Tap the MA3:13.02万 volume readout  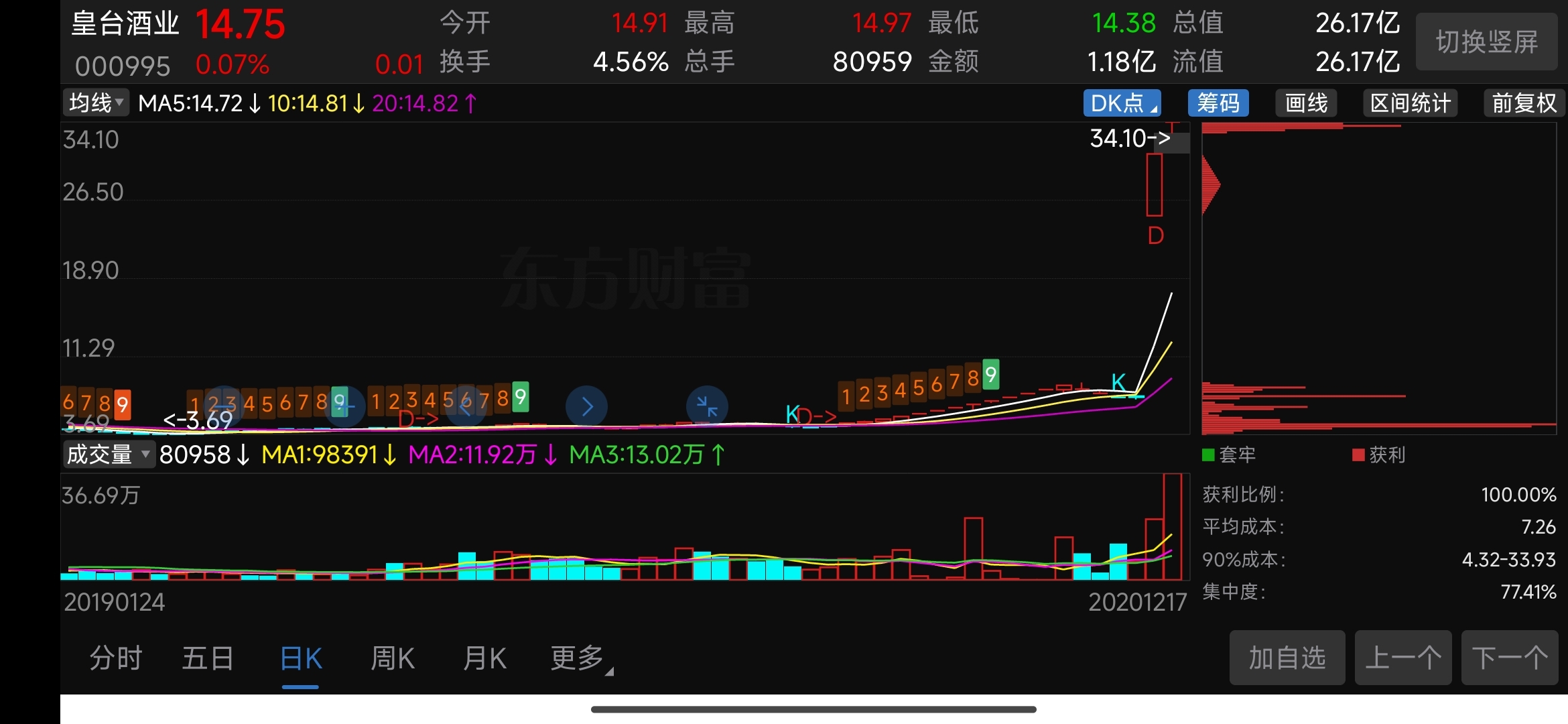pos(647,455)
